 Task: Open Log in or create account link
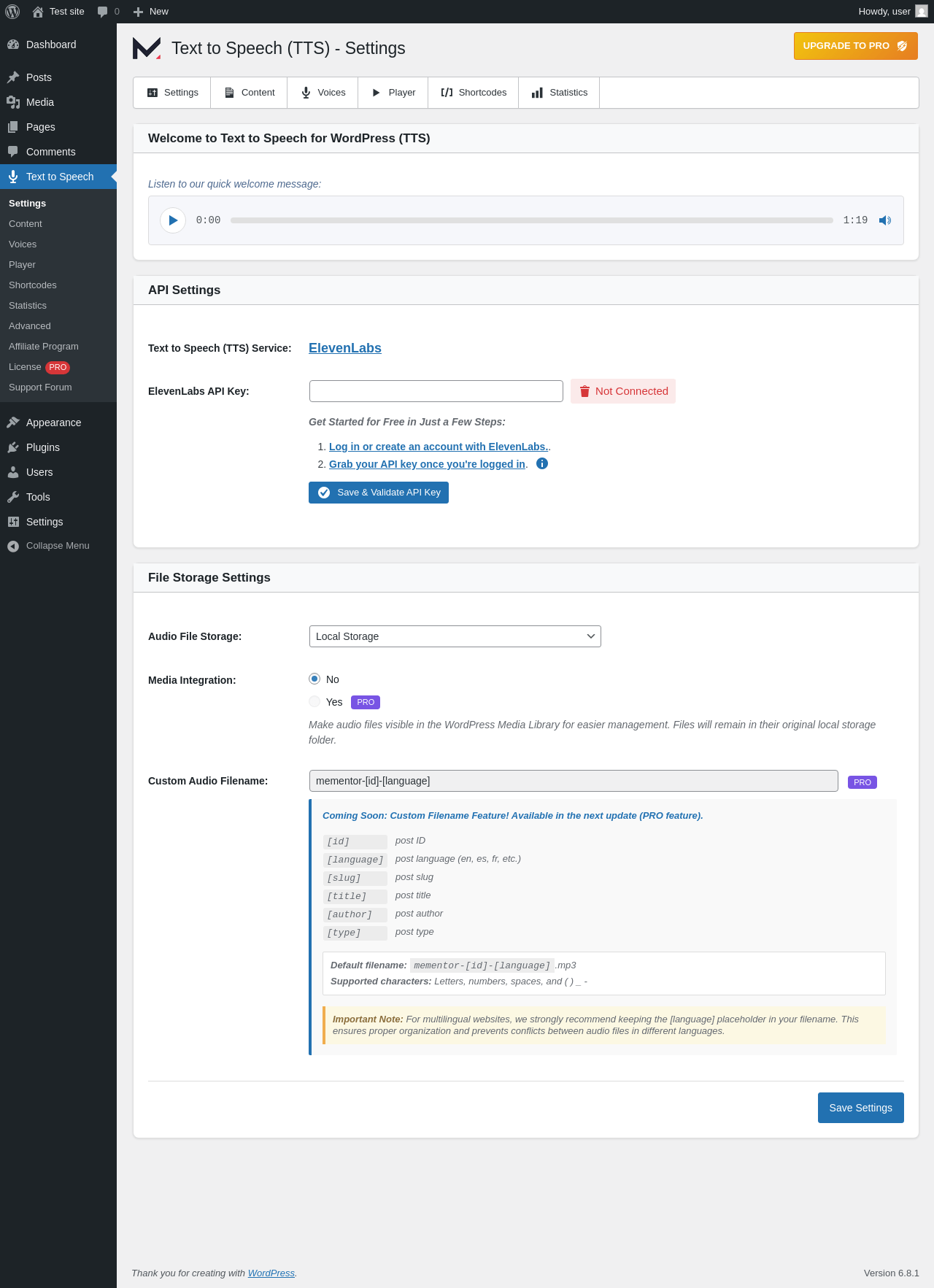coord(439,447)
